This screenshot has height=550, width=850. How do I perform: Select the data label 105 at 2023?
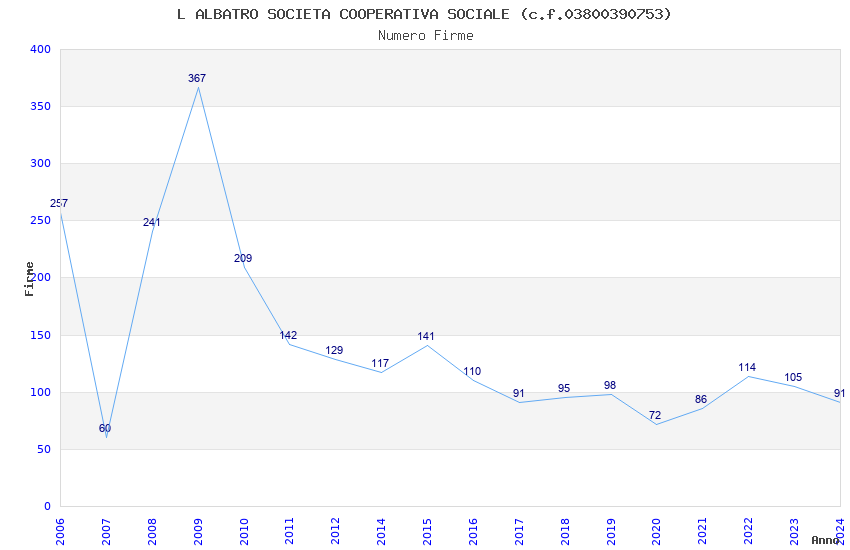click(793, 377)
